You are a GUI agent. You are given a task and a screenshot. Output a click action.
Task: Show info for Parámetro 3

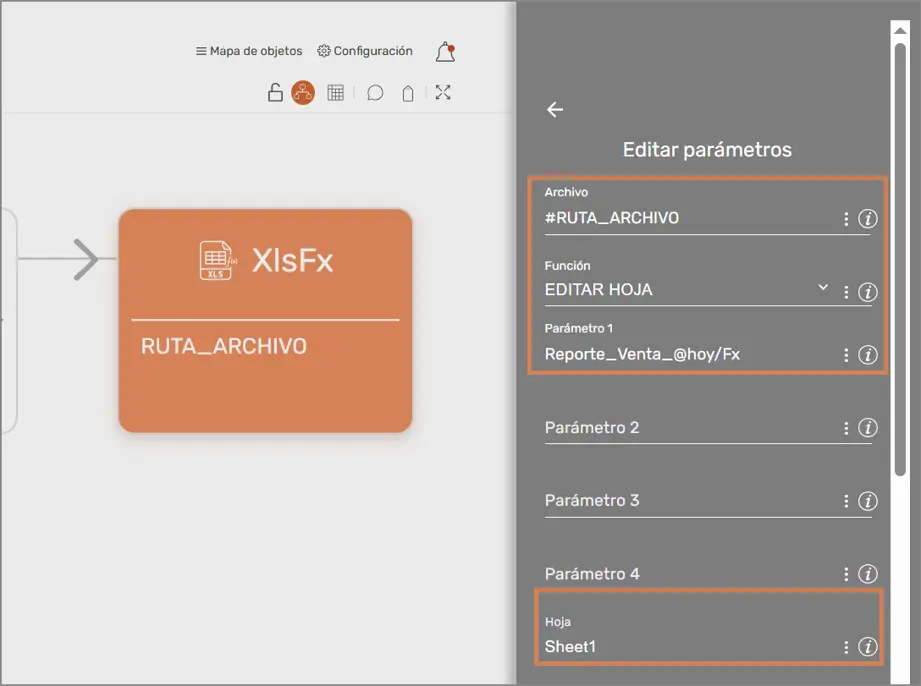coord(868,501)
